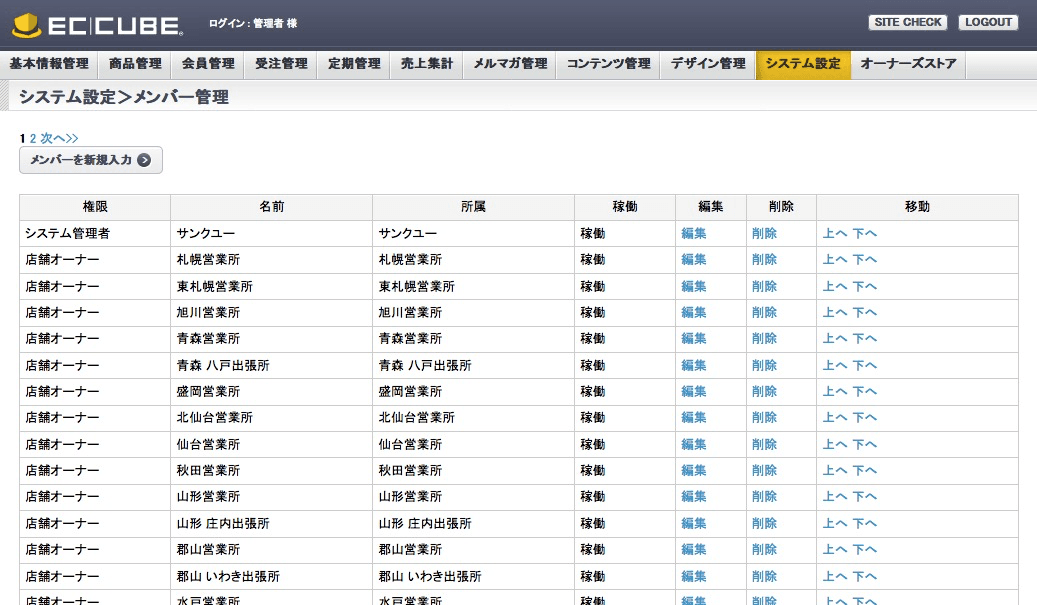Delete the 秋田営業所 member
The height and width of the screenshot is (605, 1037).
(x=764, y=471)
